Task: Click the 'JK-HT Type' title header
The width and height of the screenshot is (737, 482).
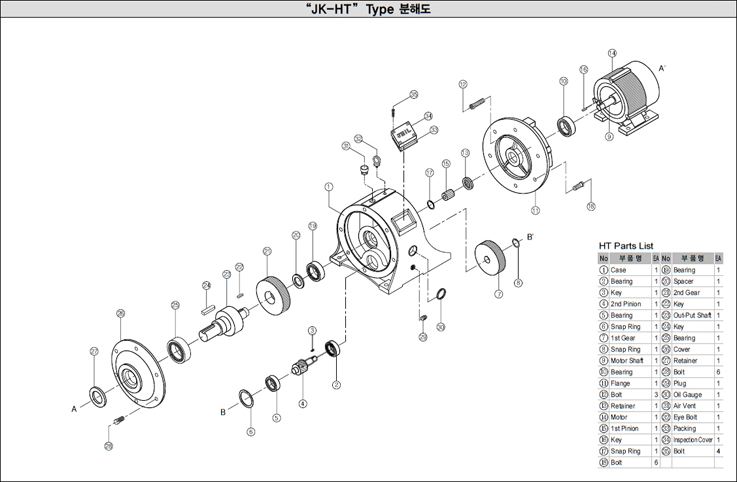Action: click(x=368, y=9)
